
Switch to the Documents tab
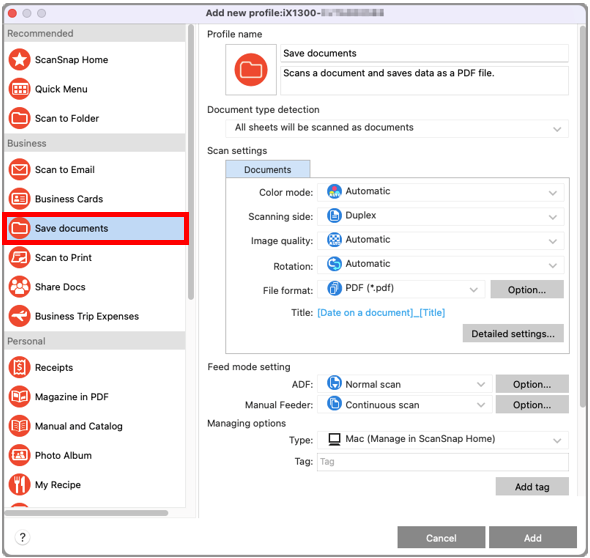(268, 169)
